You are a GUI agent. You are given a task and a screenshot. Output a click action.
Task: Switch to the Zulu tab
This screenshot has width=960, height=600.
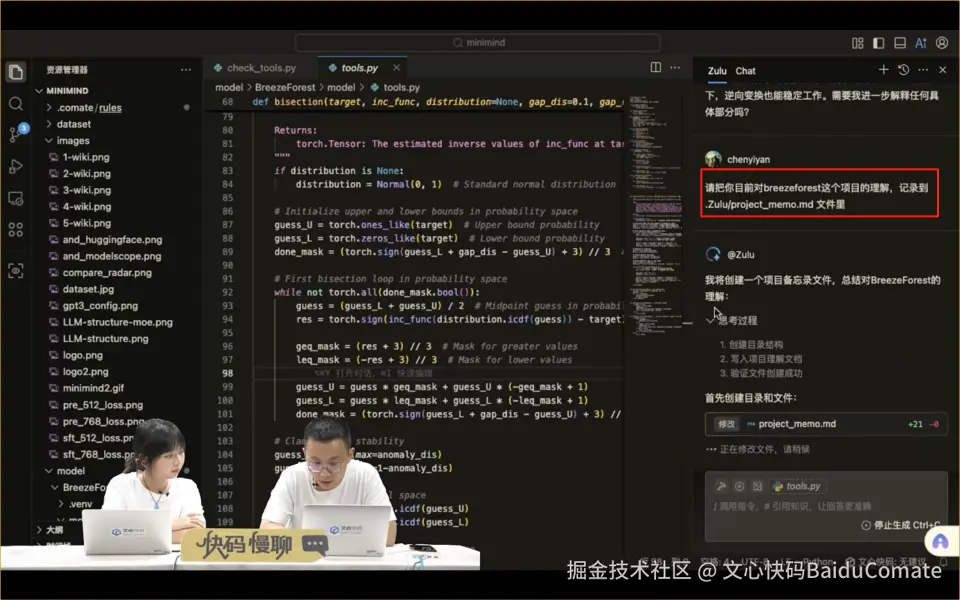click(717, 71)
